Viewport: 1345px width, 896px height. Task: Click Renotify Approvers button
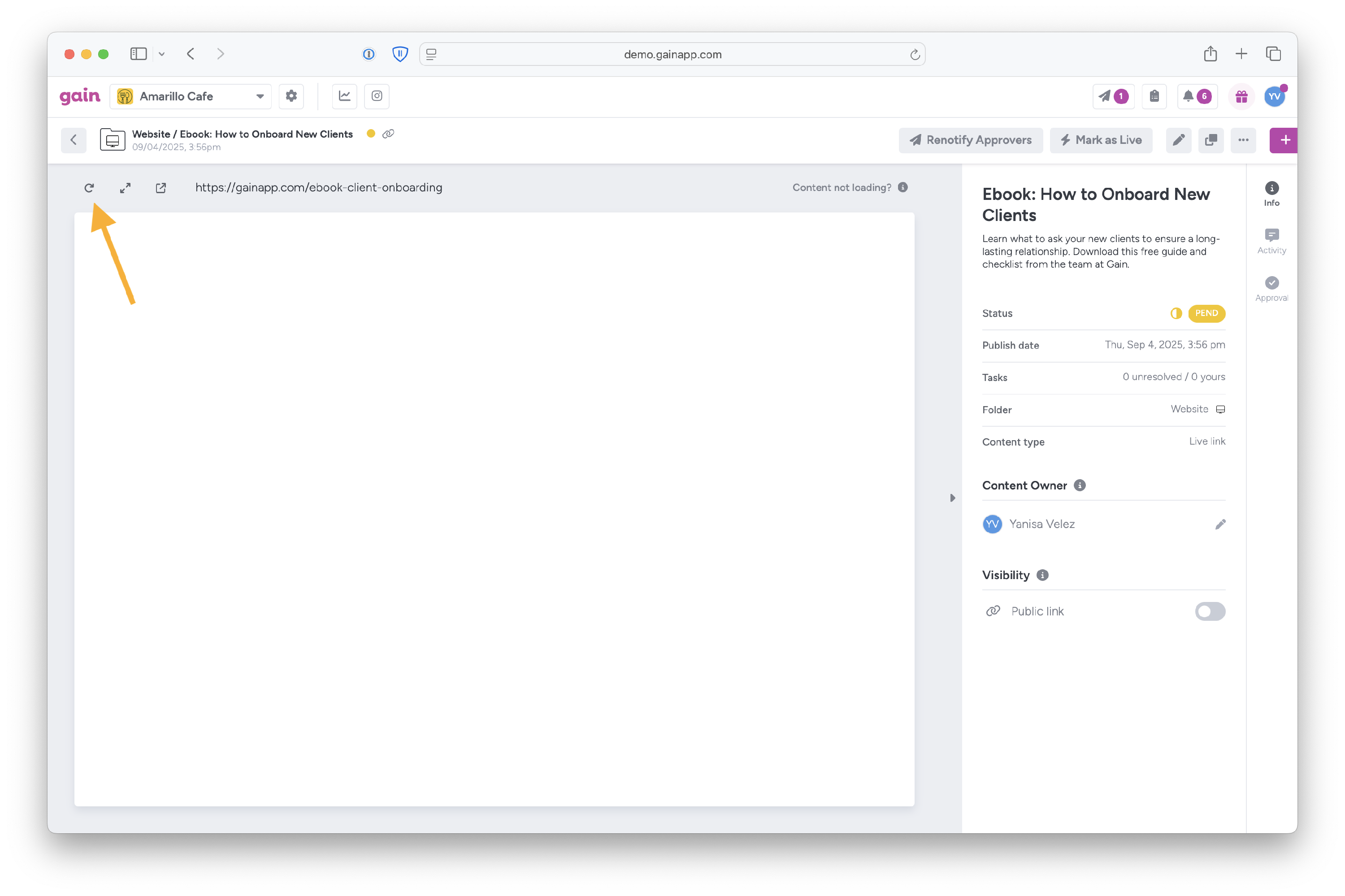(x=970, y=140)
